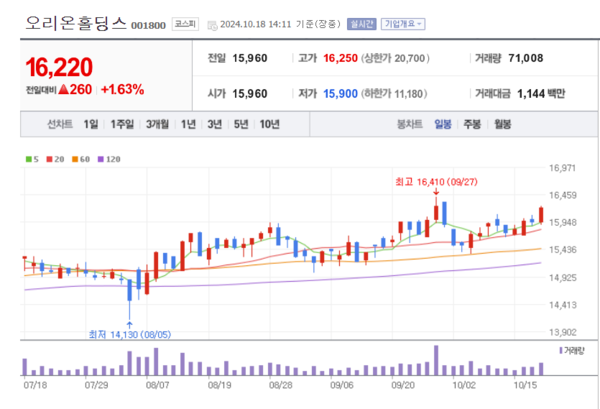Switch line chart to 3개월
Image resolution: width=600 pixels, height=409 pixels.
(x=157, y=125)
